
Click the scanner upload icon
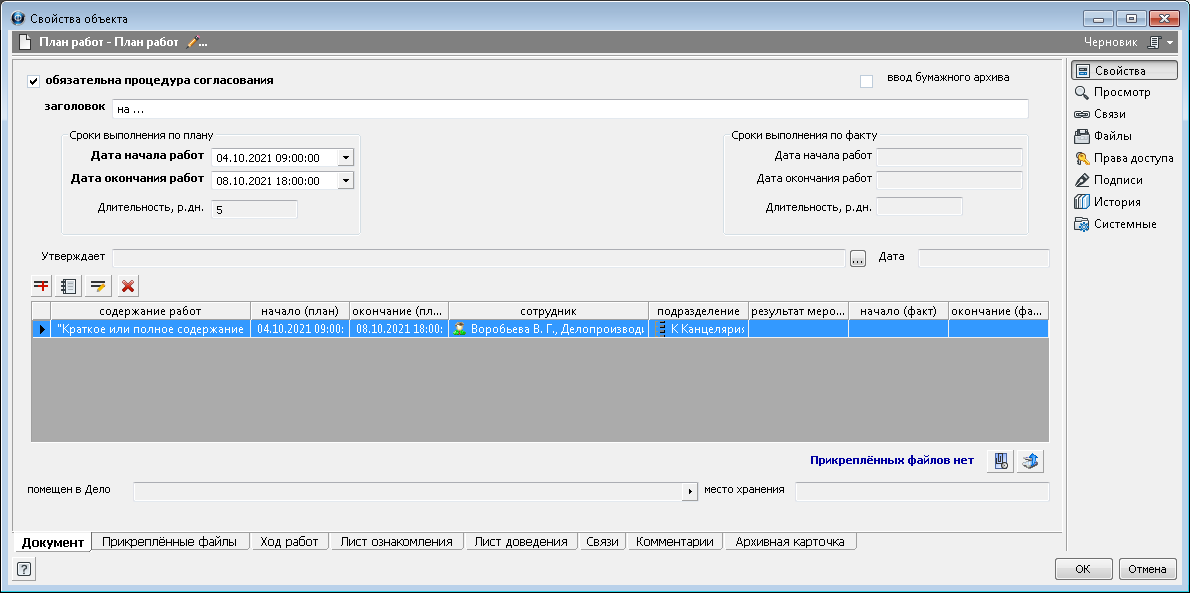point(1030,461)
